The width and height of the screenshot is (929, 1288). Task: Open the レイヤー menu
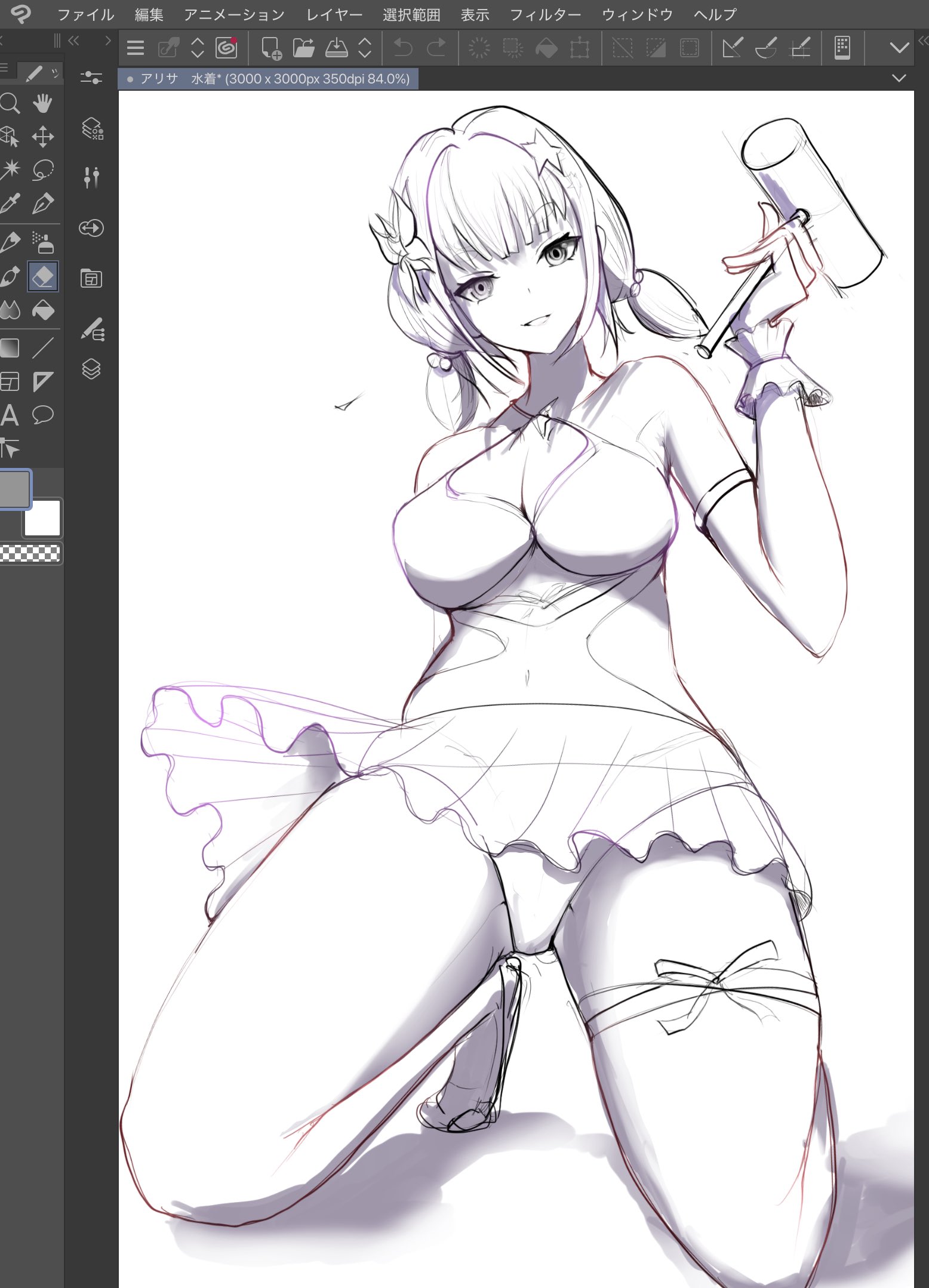click(x=334, y=14)
